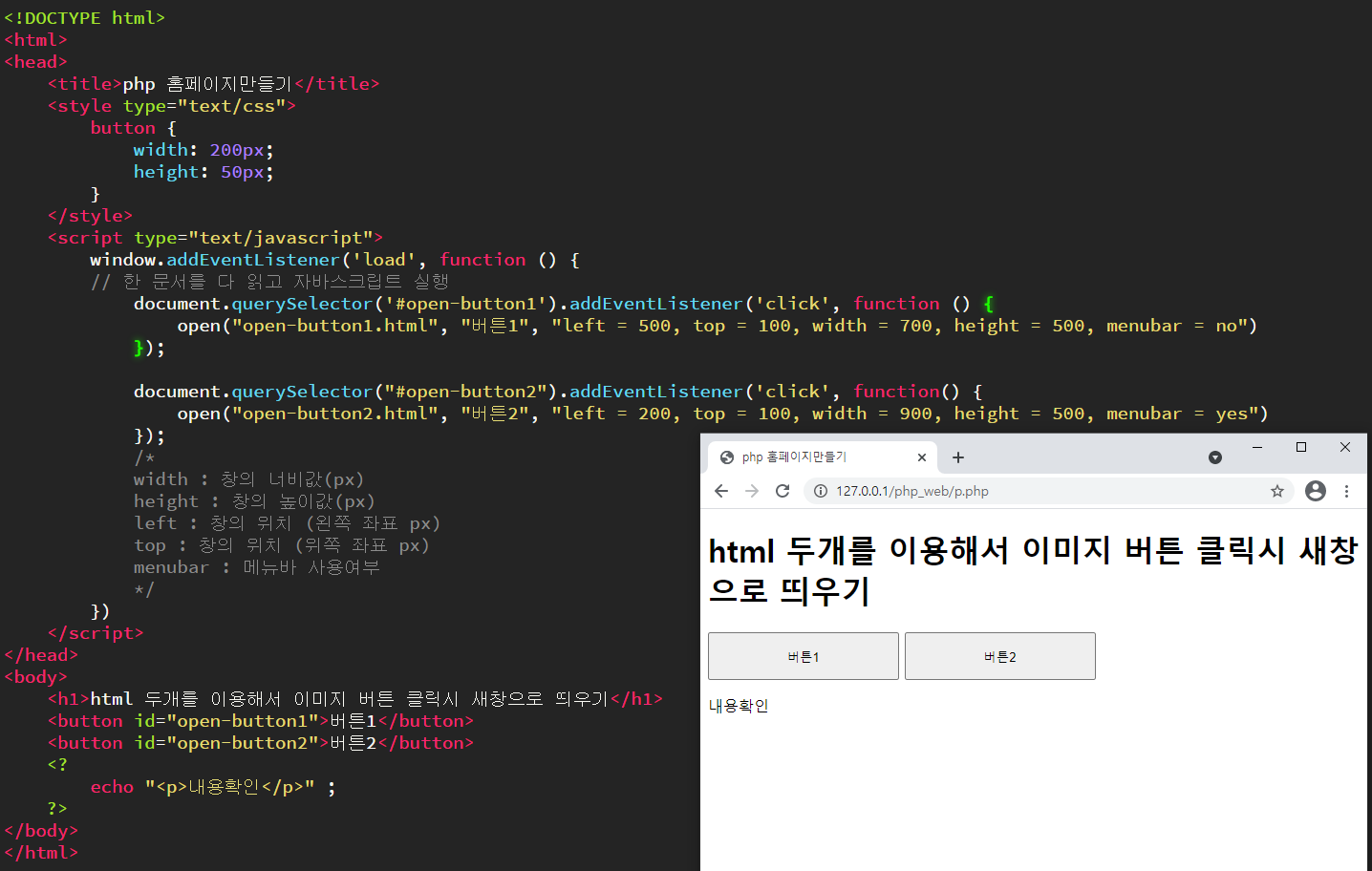This screenshot has width=1372, height=871.
Task: Click the <script type="text/javascript"> line
Action: click(x=215, y=238)
